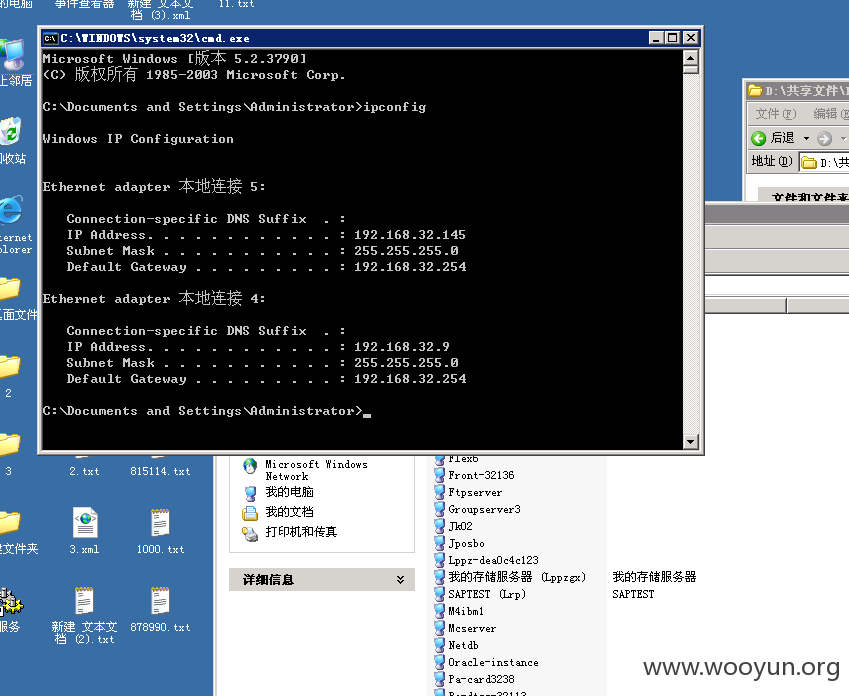
Task: Open the 文件(F) menu in Explorer window
Action: (x=775, y=114)
